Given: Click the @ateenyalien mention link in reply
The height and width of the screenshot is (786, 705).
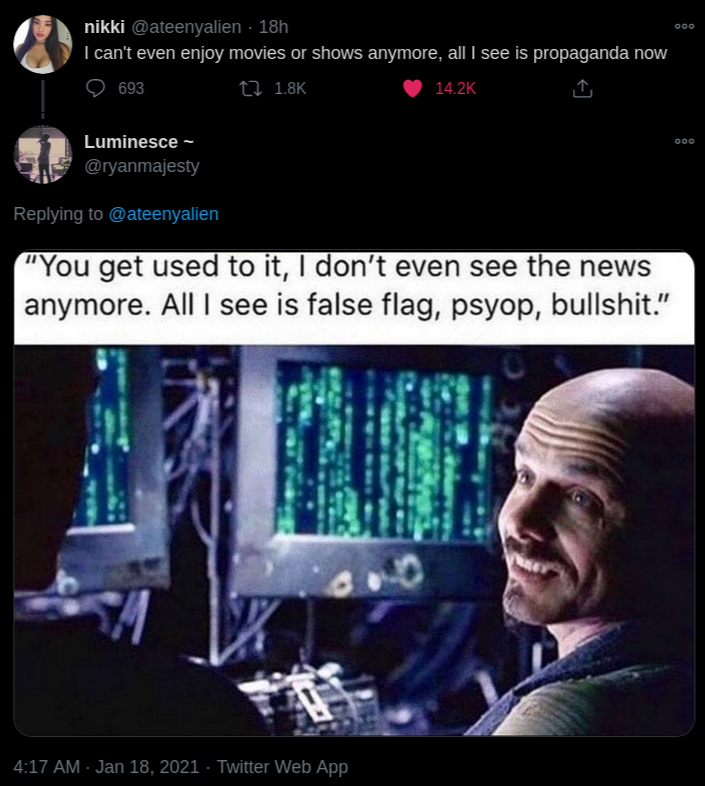Looking at the screenshot, I should pyautogui.click(x=163, y=214).
